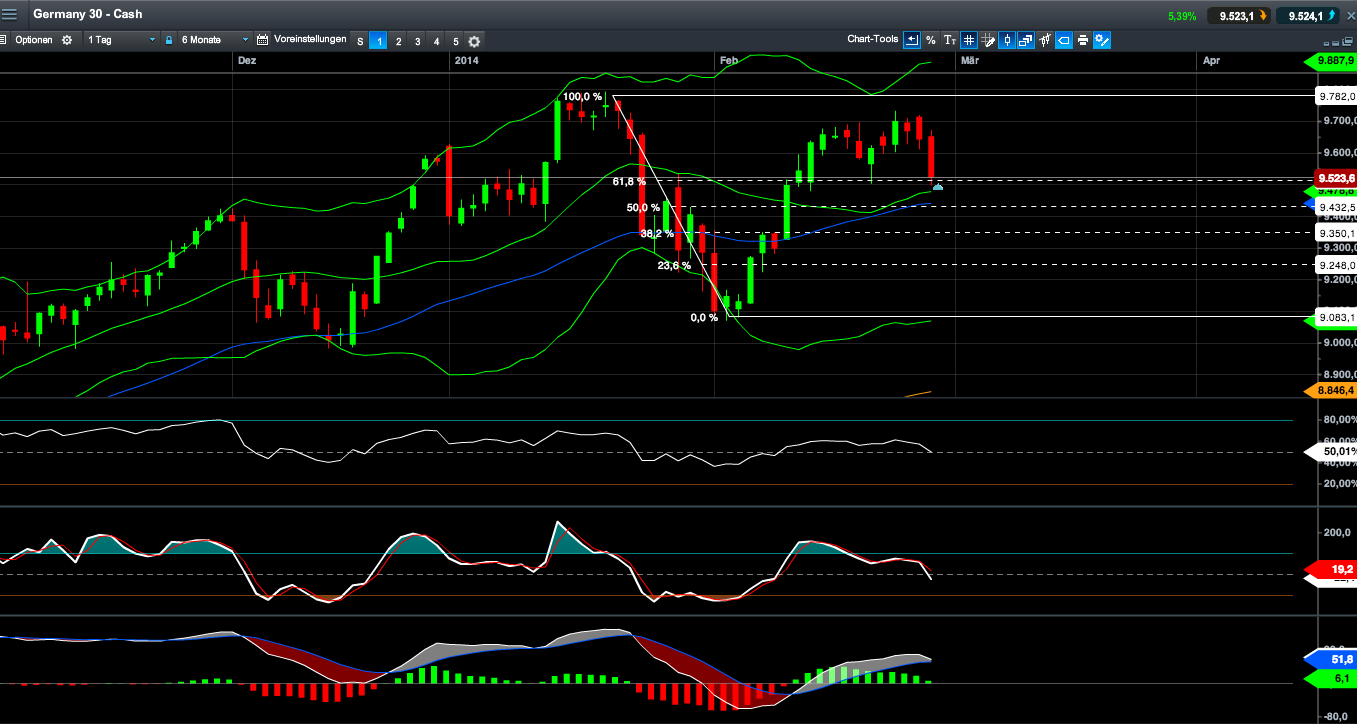Click the calendar icon next to Voreinstellungen
Image resolution: width=1357 pixels, height=724 pixels.
pyautogui.click(x=262, y=40)
